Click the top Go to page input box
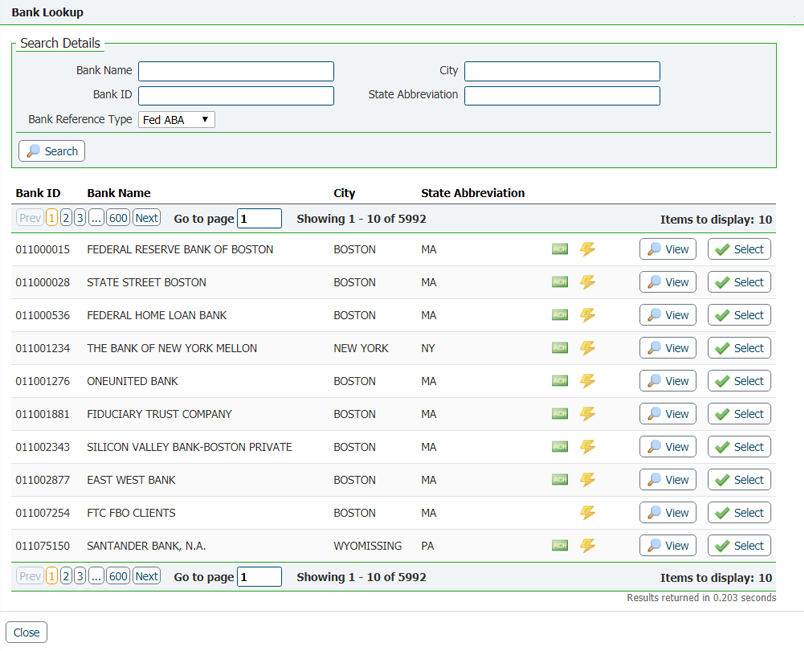The width and height of the screenshot is (804, 651). [x=259, y=218]
